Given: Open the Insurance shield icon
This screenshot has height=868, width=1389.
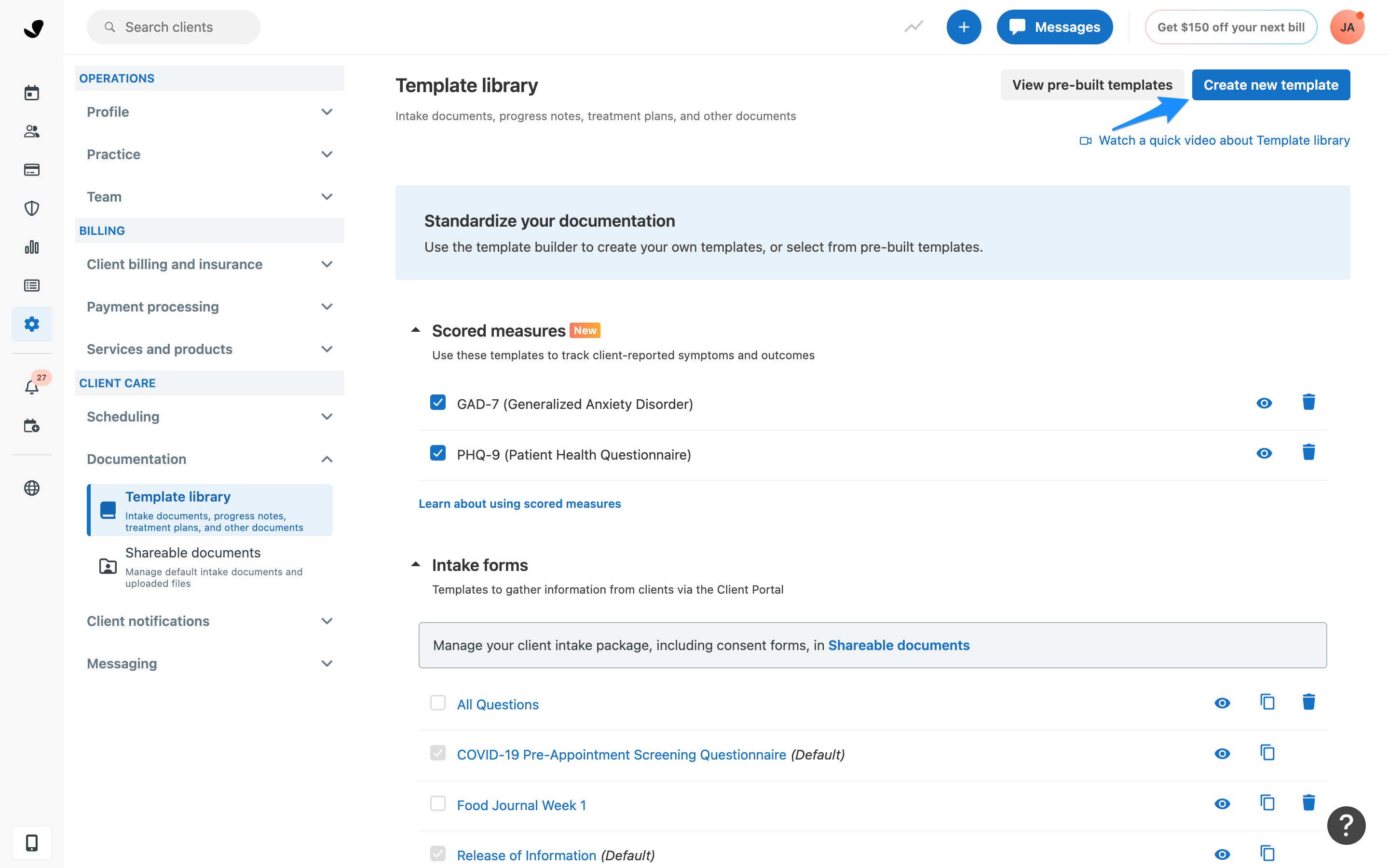Looking at the screenshot, I should (31, 208).
